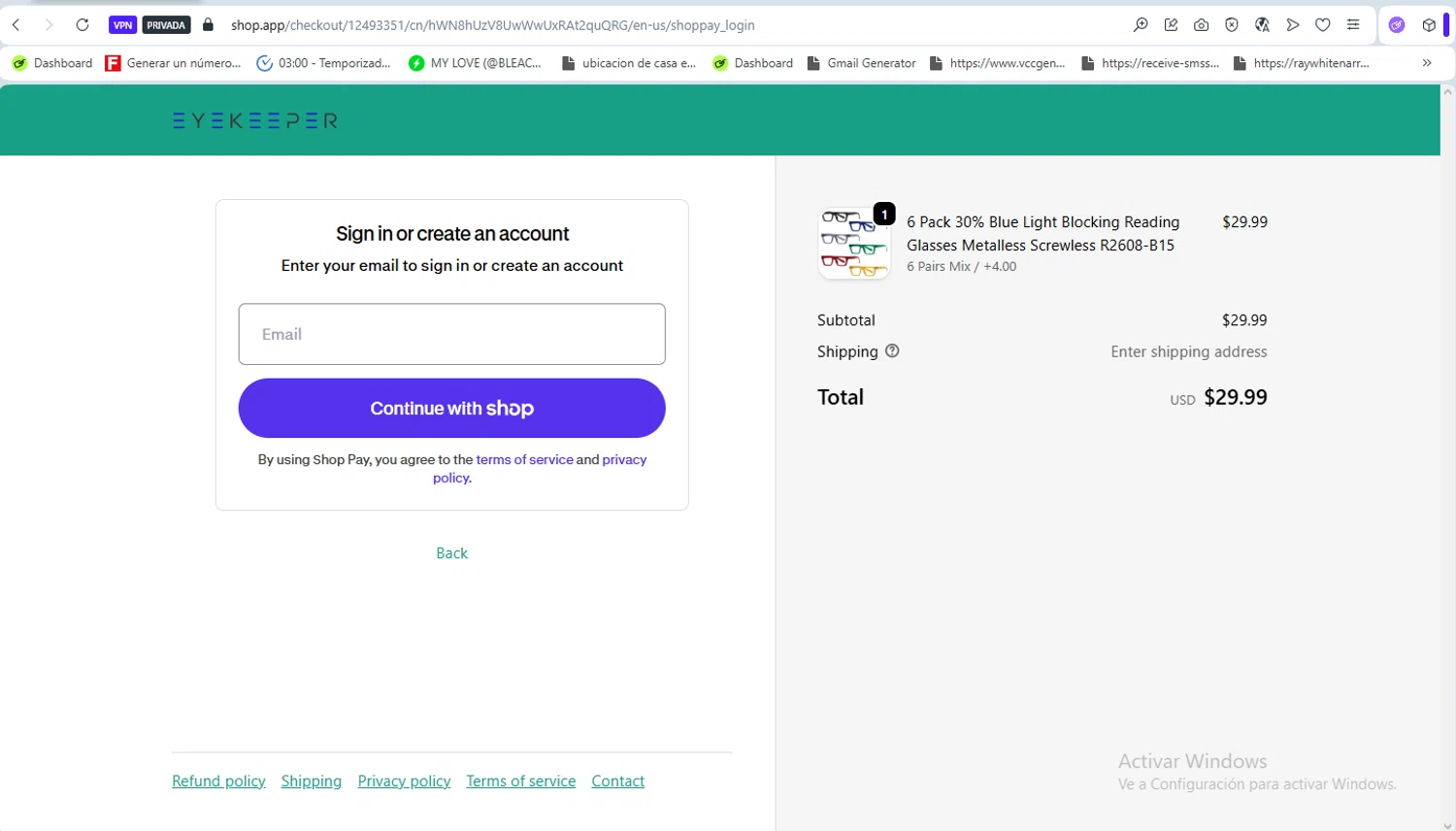The height and width of the screenshot is (831, 1456).
Task: Open the 'Generar un número...' bookmark
Action: pyautogui.click(x=173, y=63)
